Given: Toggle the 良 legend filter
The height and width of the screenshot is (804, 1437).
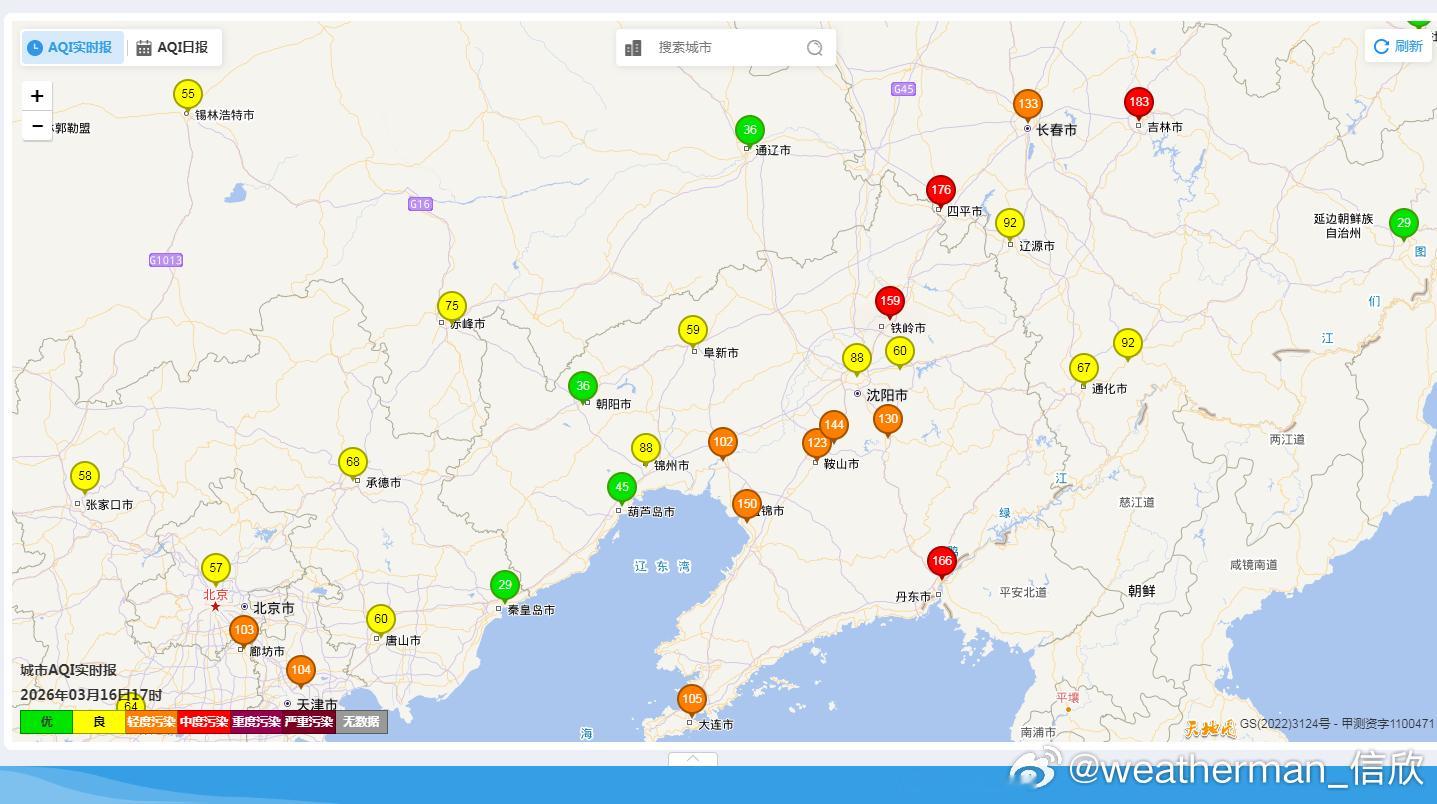Looking at the screenshot, I should [x=98, y=721].
